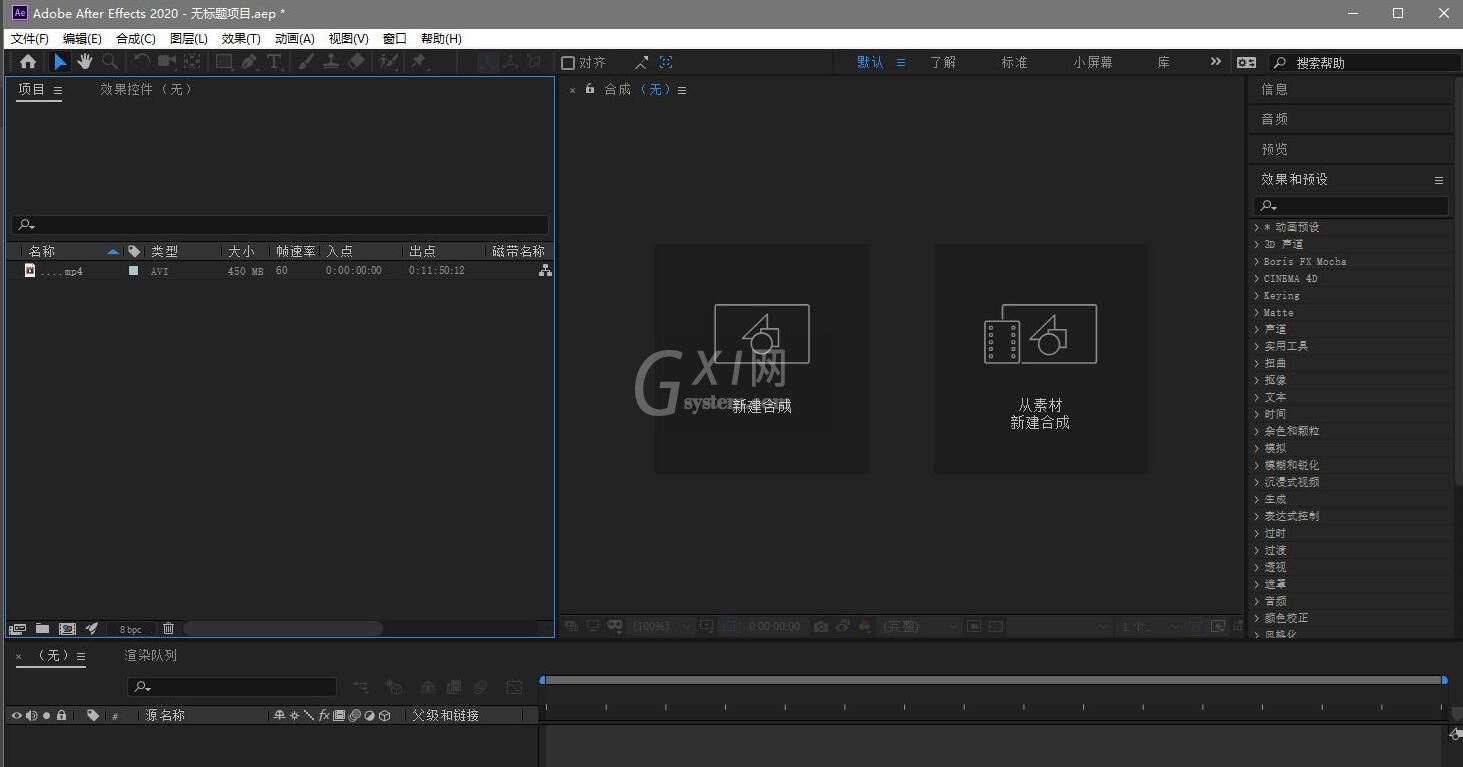1463x767 pixels.
Task: Enable the 对齐 snapping checkbox
Action: 568,63
